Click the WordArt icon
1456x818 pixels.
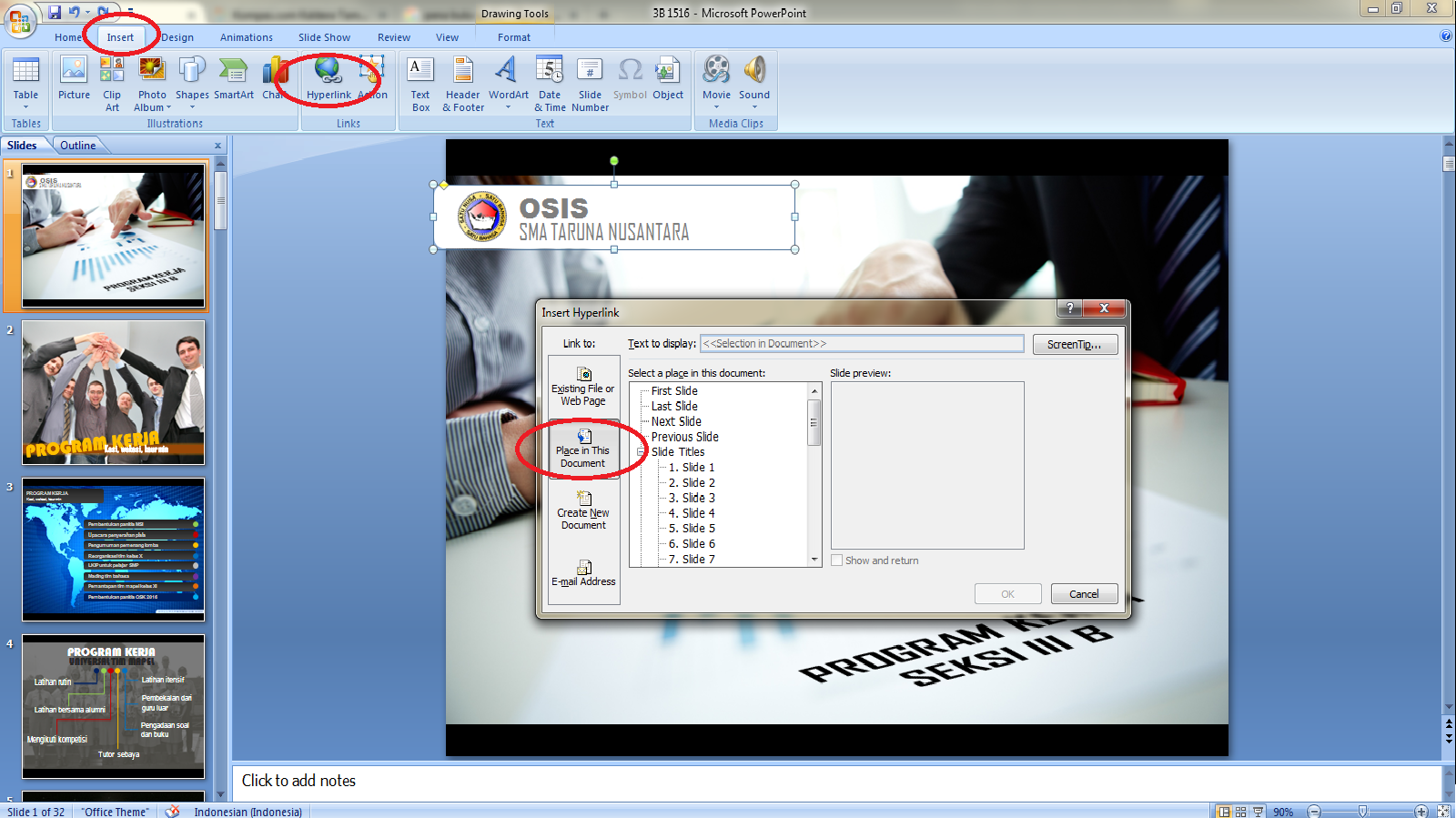pyautogui.click(x=508, y=78)
